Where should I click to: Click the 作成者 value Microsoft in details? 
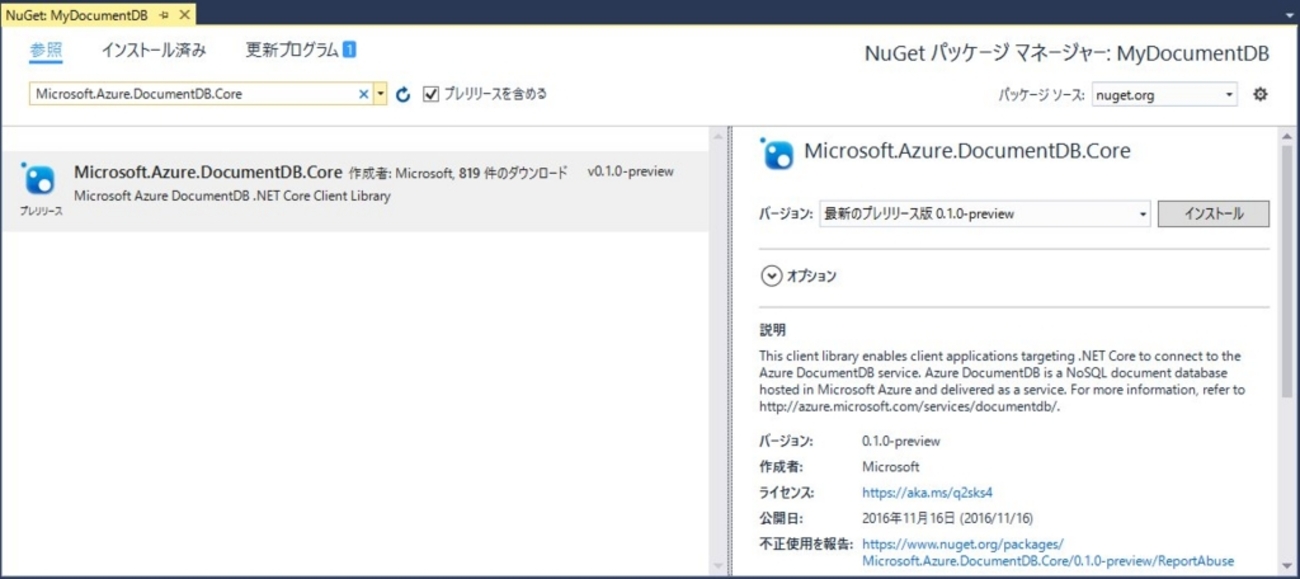[x=890, y=467]
